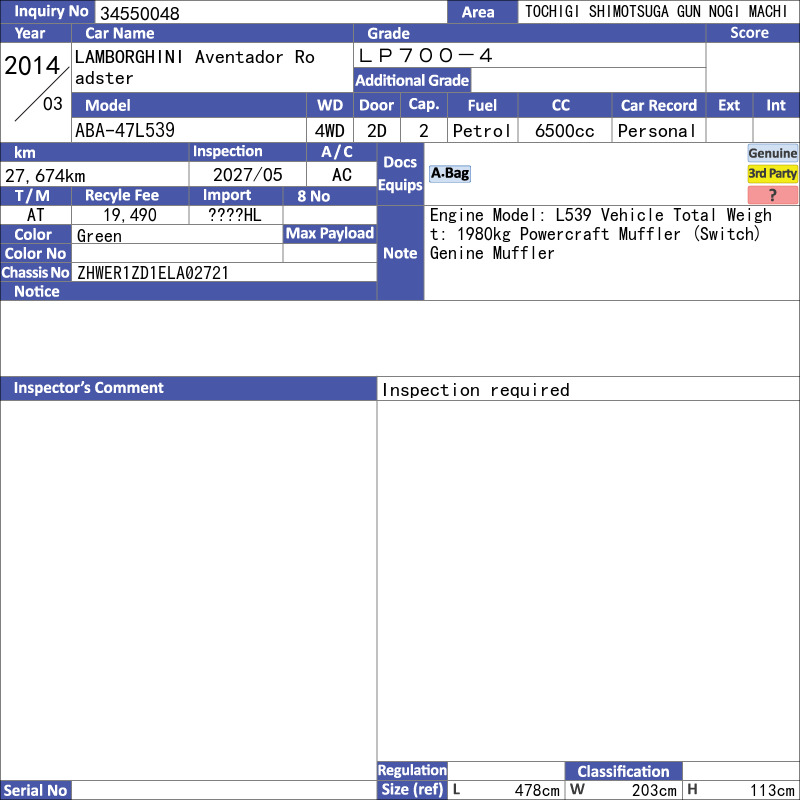Click the 4WD drive value
The height and width of the screenshot is (800, 800).
(x=329, y=131)
